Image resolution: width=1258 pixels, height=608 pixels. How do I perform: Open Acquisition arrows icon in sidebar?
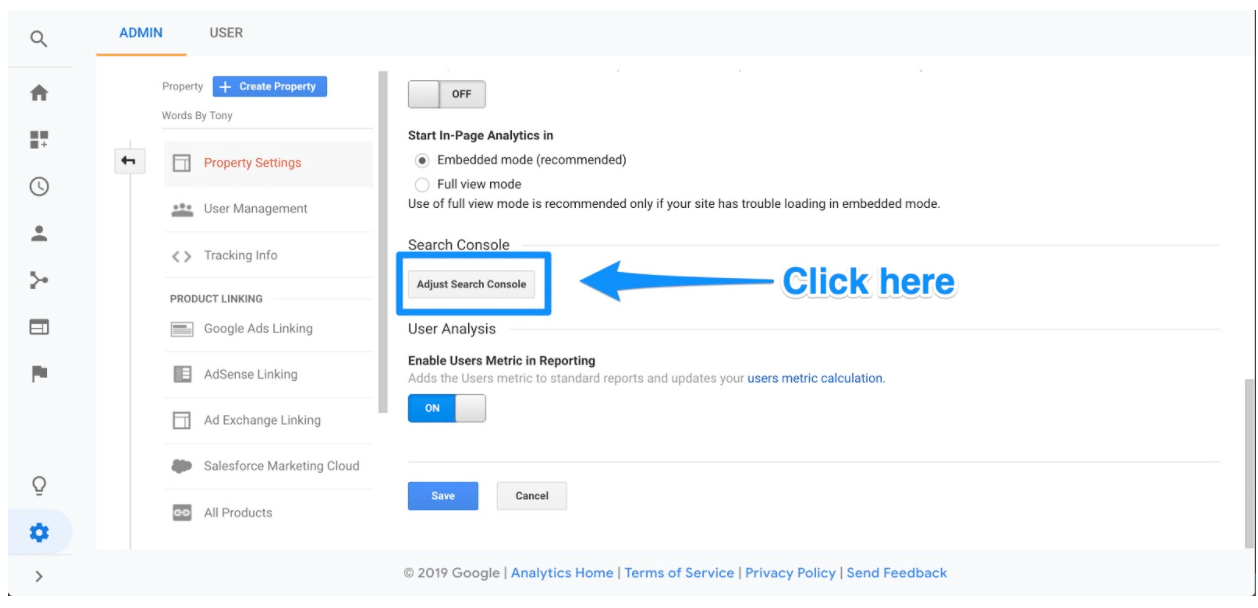39,281
